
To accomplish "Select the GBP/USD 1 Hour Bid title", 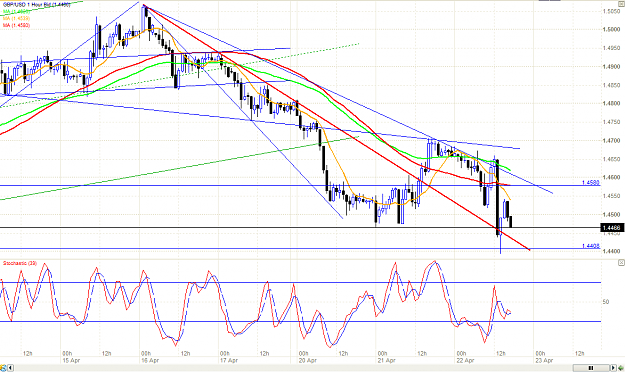I will pos(37,5).
